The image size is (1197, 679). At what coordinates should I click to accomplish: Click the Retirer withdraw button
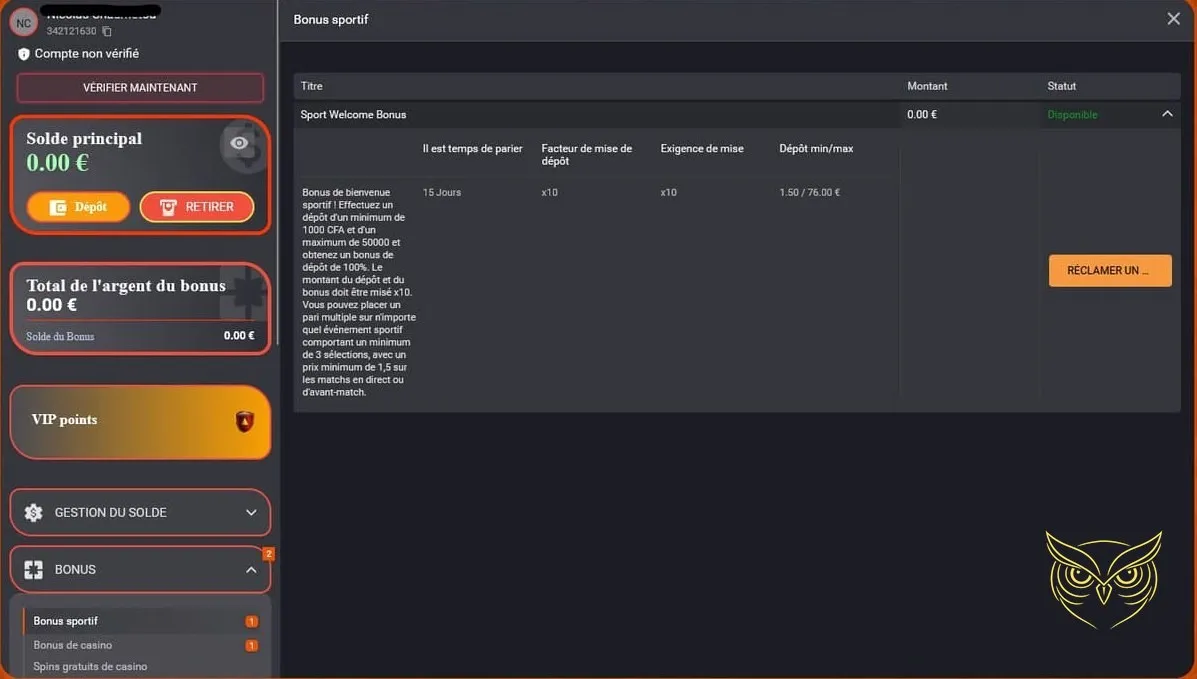pyautogui.click(x=197, y=207)
